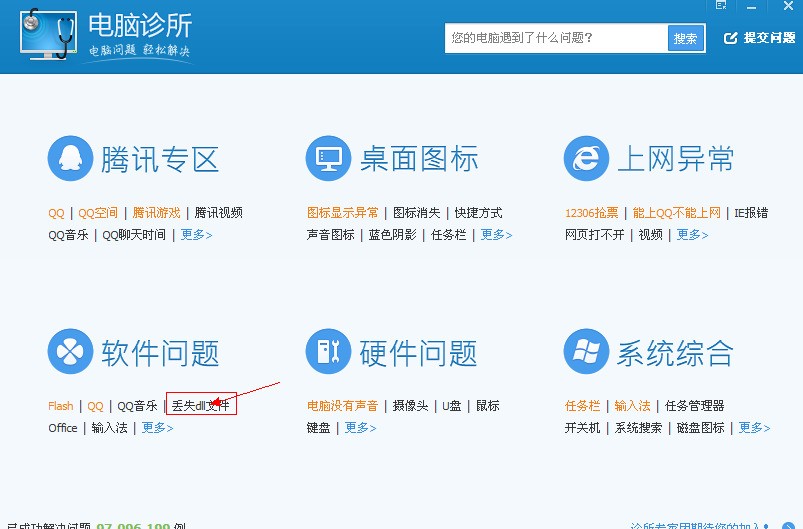Click the 提交问题 edit icon

pyautogui.click(x=730, y=38)
